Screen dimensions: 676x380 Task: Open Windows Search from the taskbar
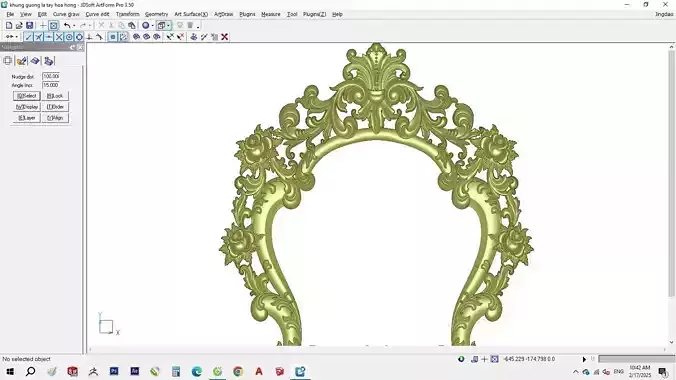click(31, 371)
